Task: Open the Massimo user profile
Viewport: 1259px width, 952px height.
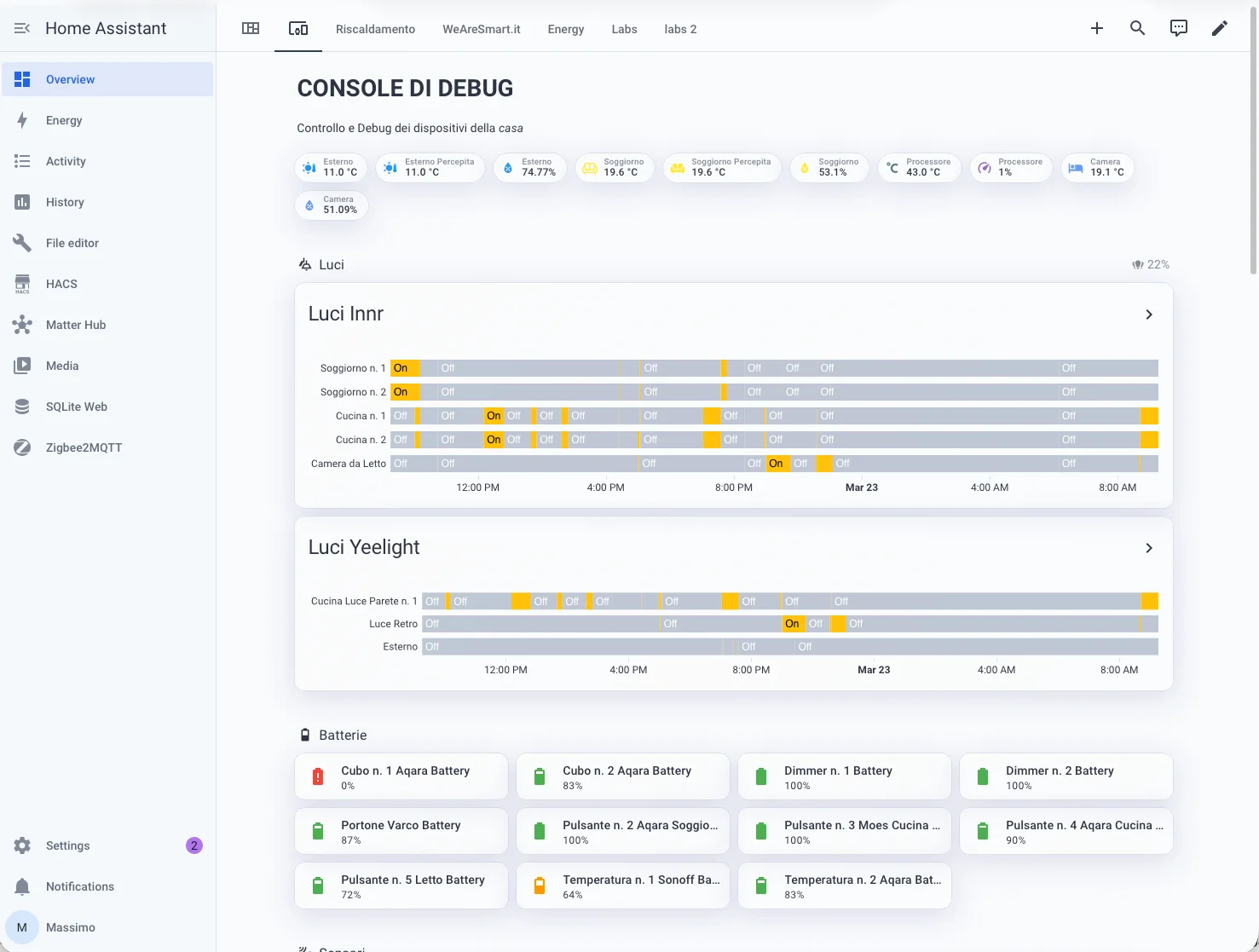Action: pyautogui.click(x=70, y=927)
